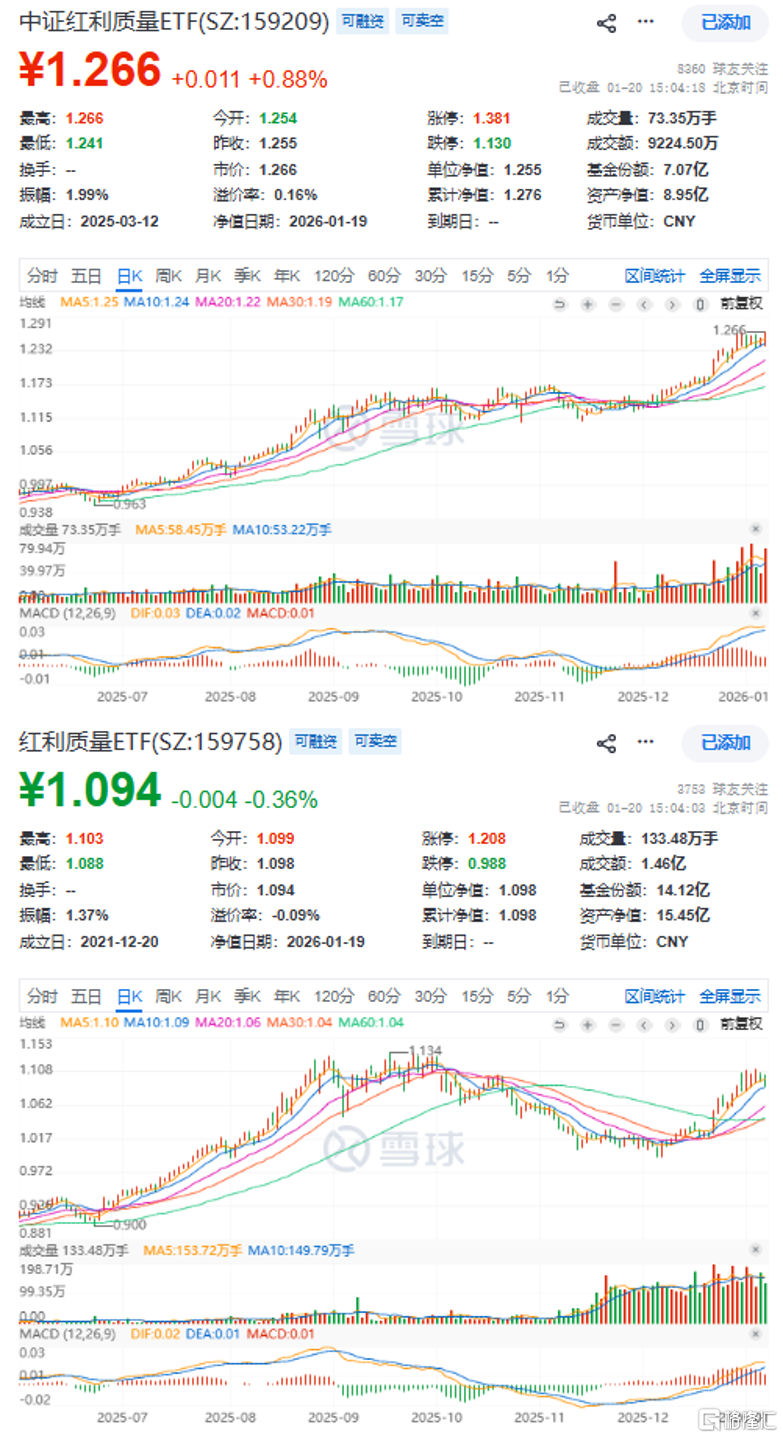
Task: Switch lower chart to 五日 tab
Action: click(86, 996)
